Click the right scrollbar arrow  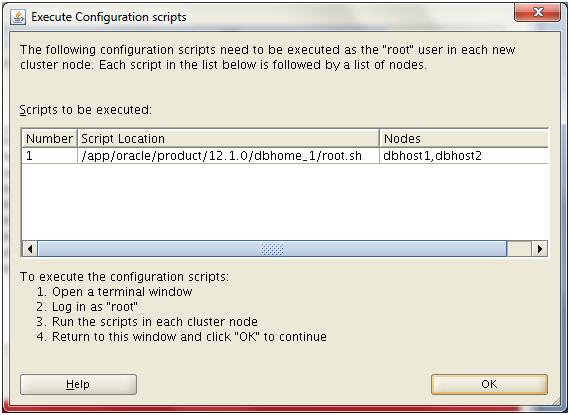[540, 249]
